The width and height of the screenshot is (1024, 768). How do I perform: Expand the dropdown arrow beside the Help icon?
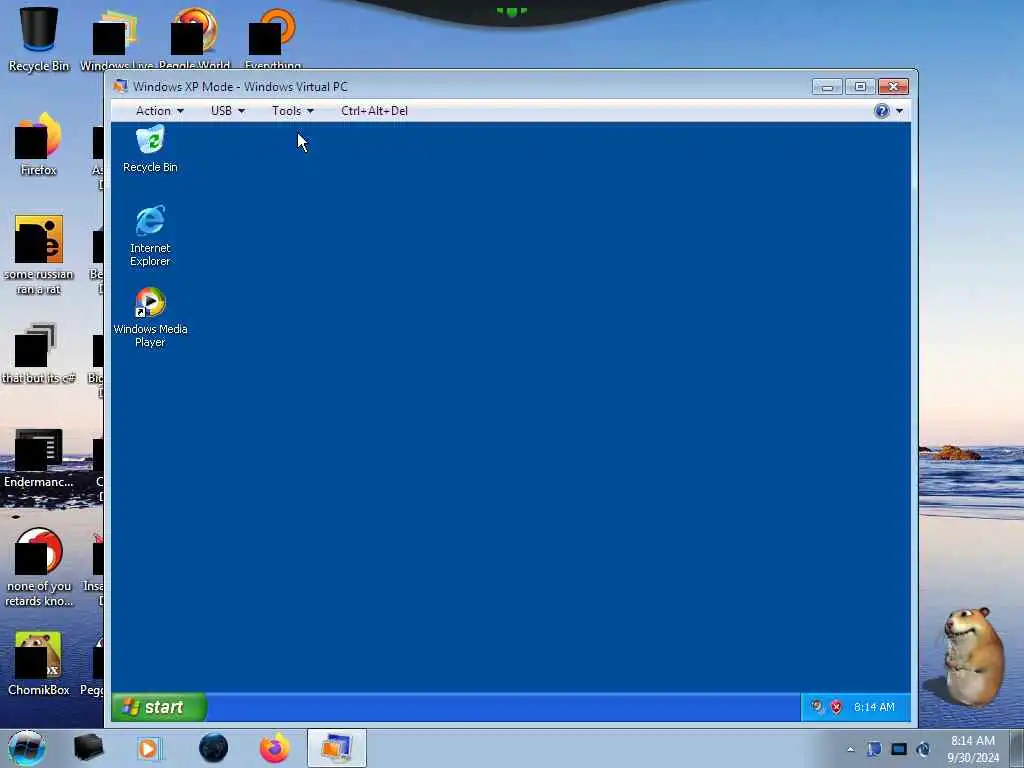tap(899, 112)
